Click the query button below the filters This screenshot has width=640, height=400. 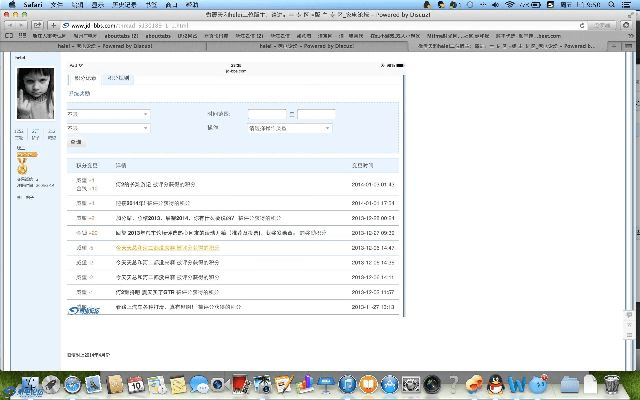[76, 142]
